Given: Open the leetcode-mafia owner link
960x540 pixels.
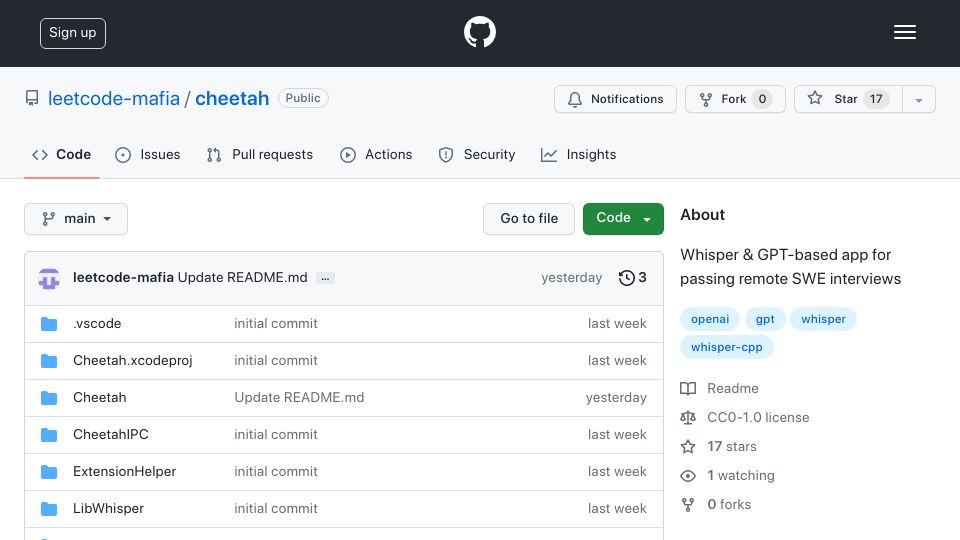Looking at the screenshot, I should tap(114, 99).
